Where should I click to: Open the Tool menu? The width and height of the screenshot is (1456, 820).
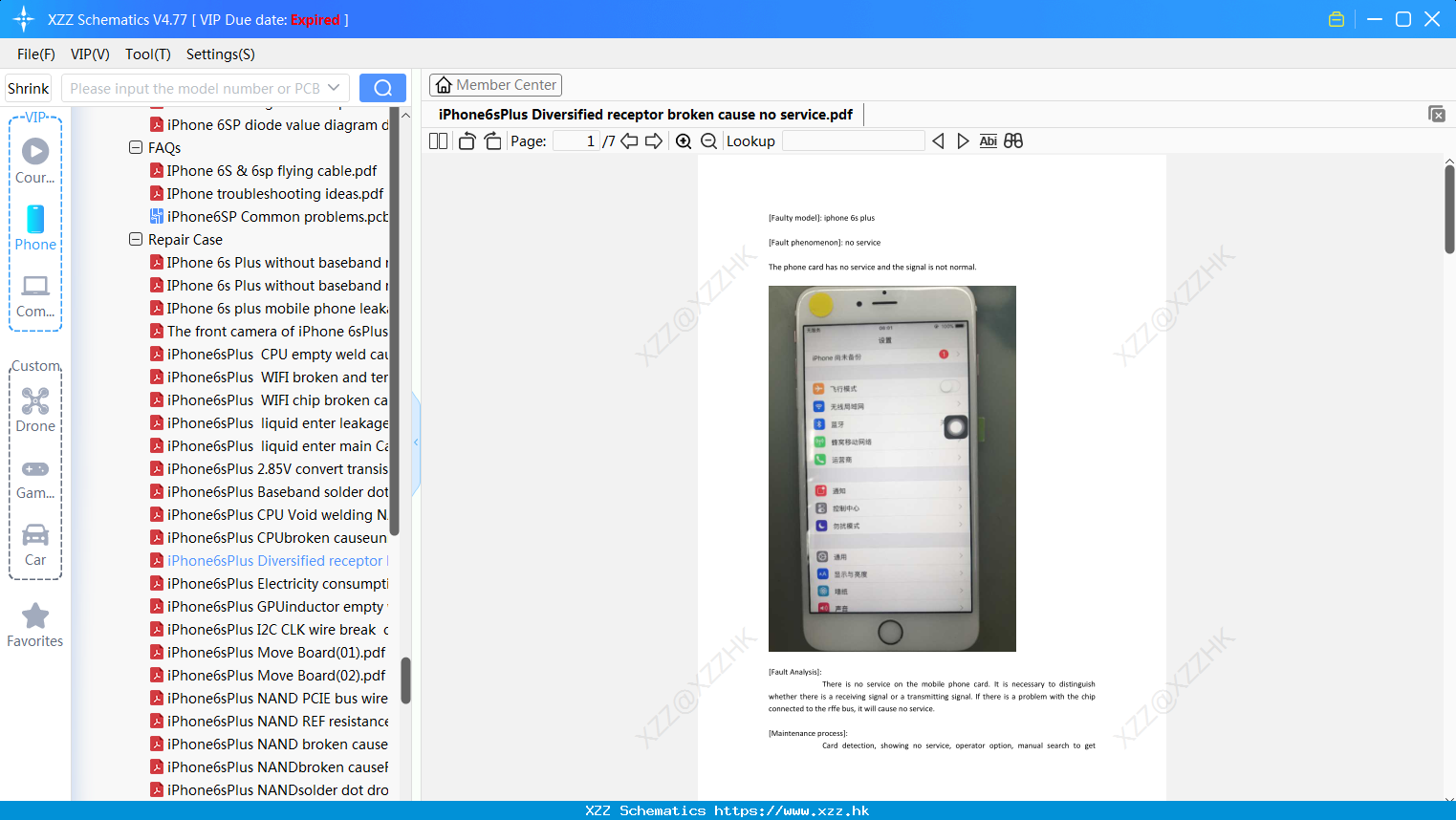click(148, 54)
